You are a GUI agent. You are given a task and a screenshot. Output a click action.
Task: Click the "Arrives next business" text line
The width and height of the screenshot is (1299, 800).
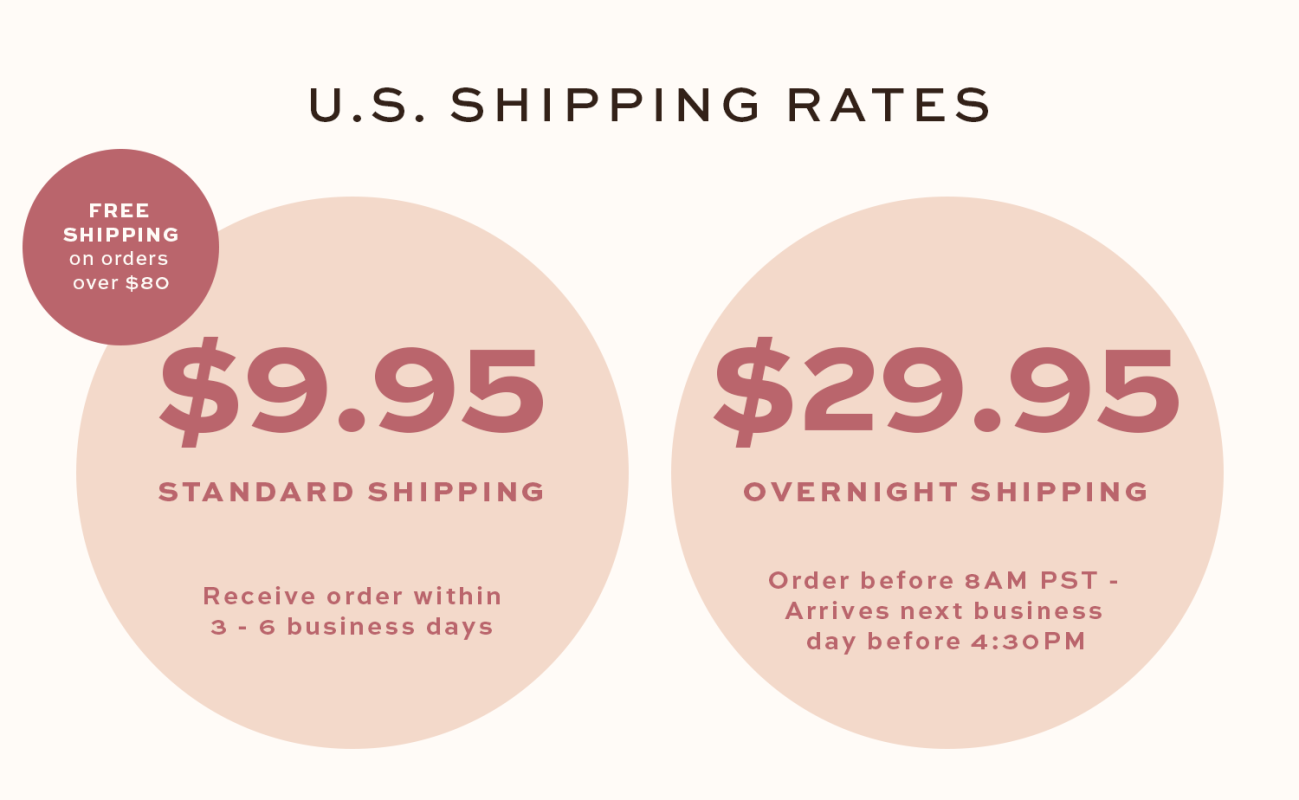click(x=943, y=611)
